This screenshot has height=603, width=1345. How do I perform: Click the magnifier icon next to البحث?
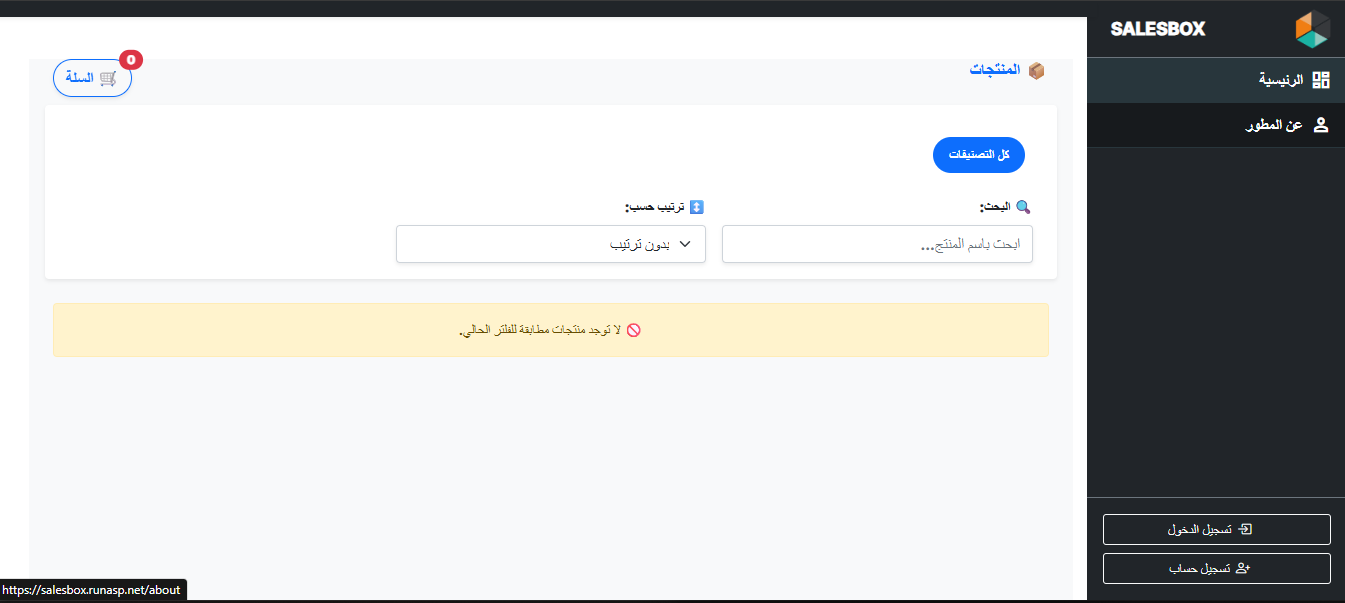click(1022, 206)
